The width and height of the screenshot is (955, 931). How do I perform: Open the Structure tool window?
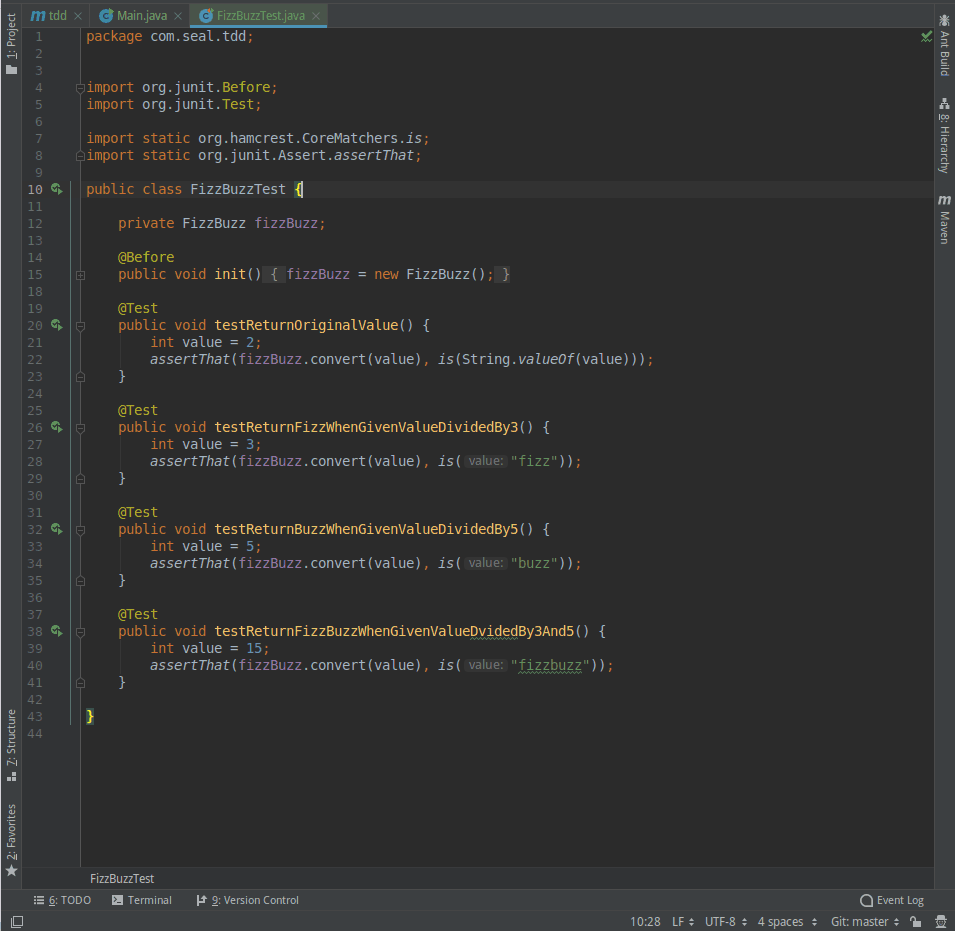[11, 745]
